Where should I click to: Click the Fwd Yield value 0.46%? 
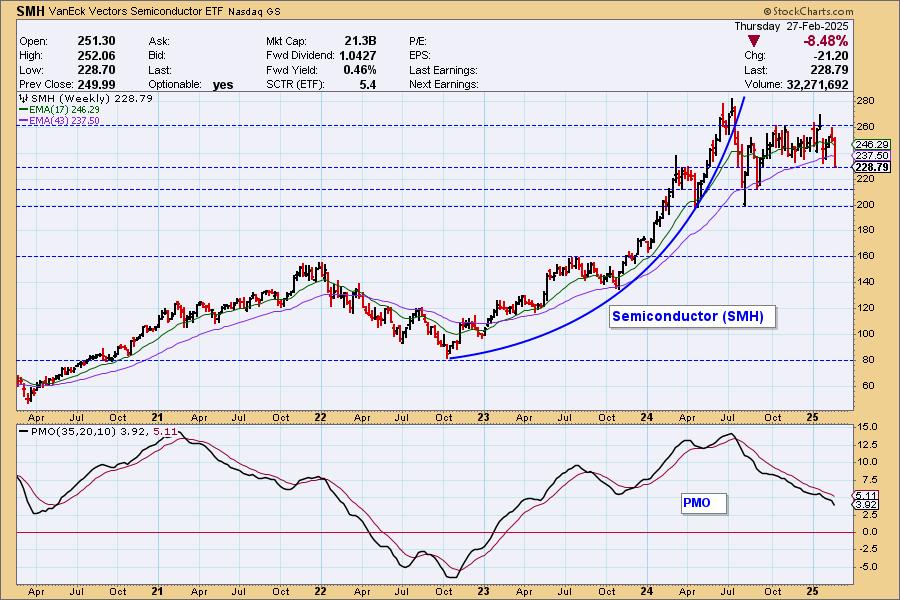360,70
